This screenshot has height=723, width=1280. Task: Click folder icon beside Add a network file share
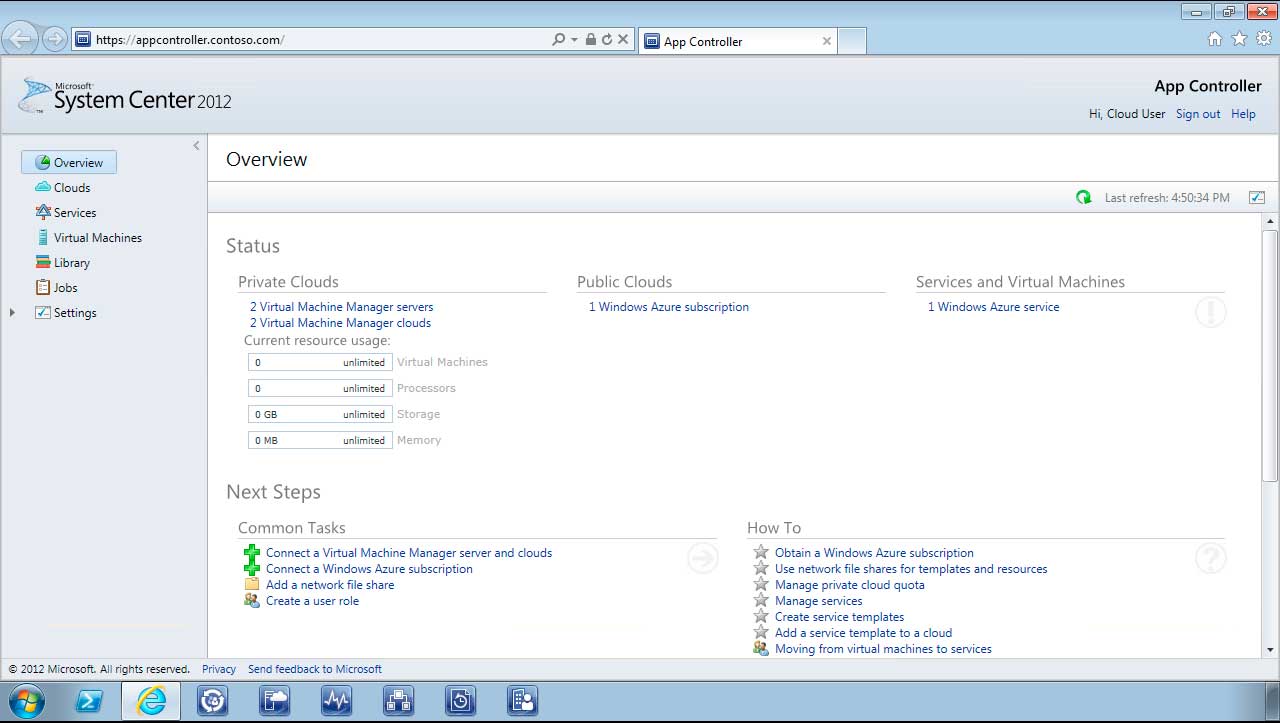coord(252,584)
